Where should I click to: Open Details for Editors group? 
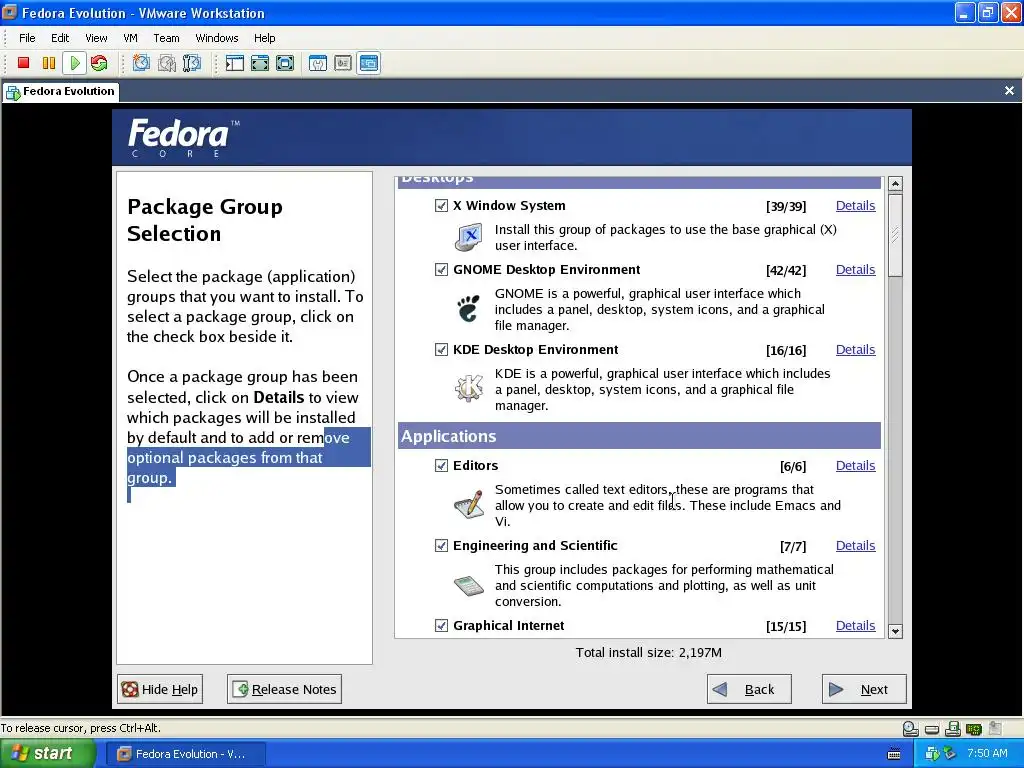click(x=856, y=466)
